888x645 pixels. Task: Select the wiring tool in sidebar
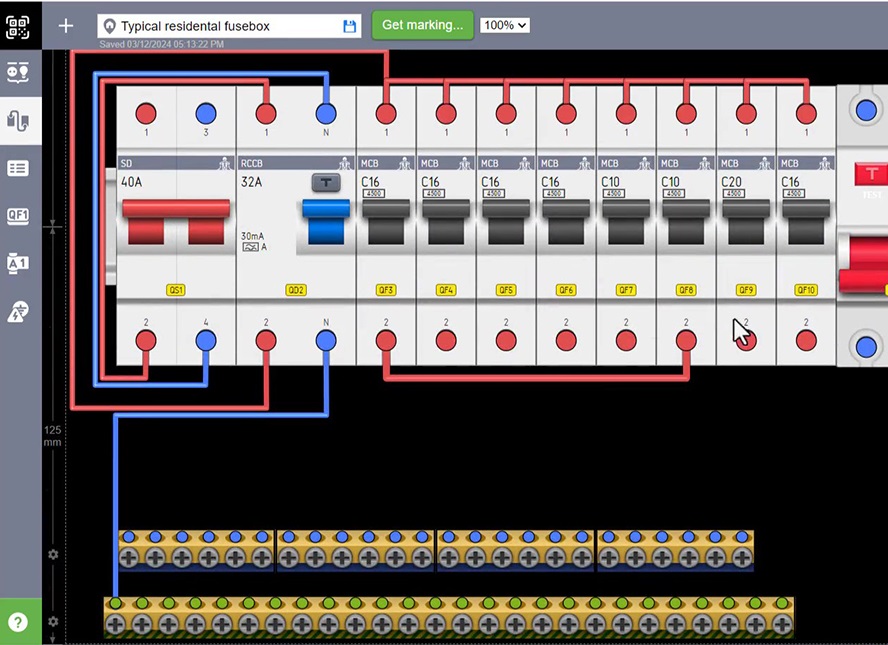18,121
